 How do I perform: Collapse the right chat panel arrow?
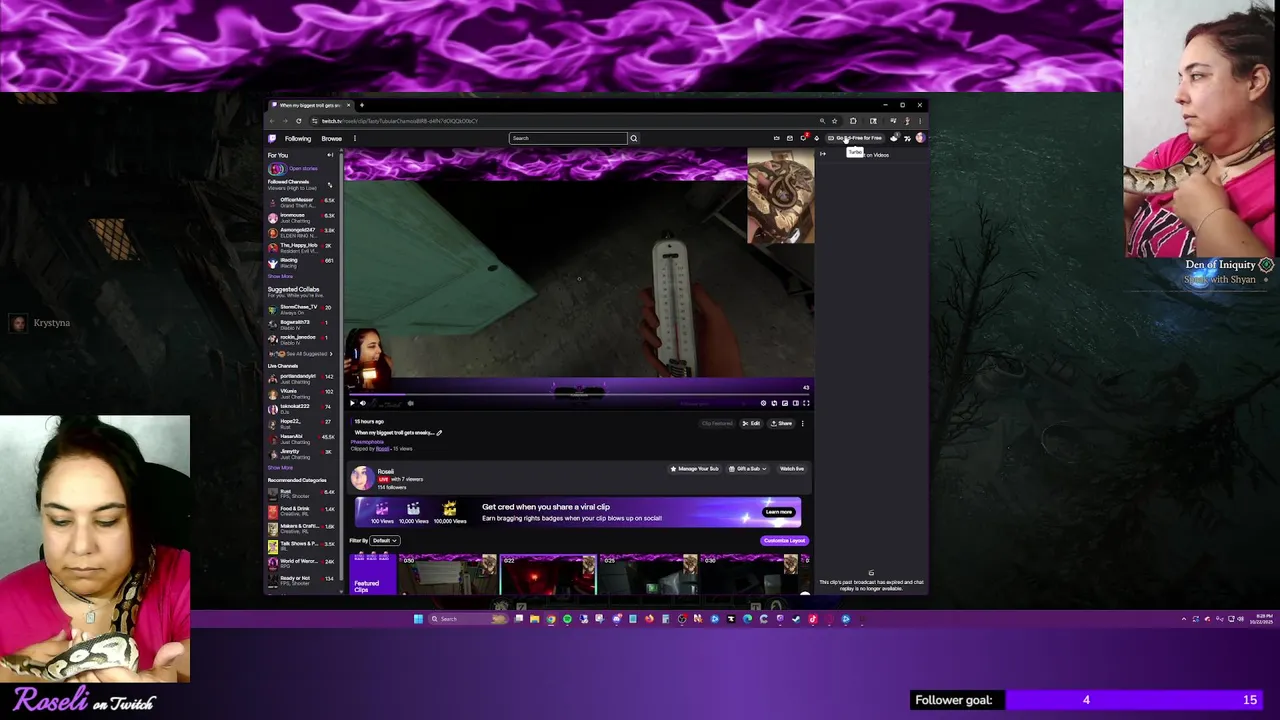click(x=823, y=154)
